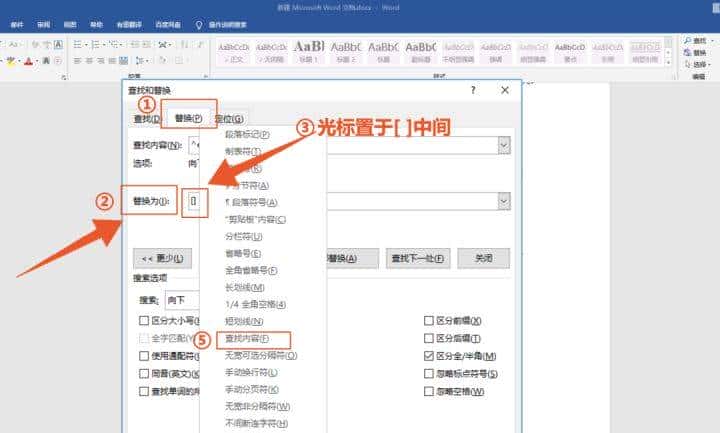
Task: Click the 关闭 close button
Action: point(484,259)
